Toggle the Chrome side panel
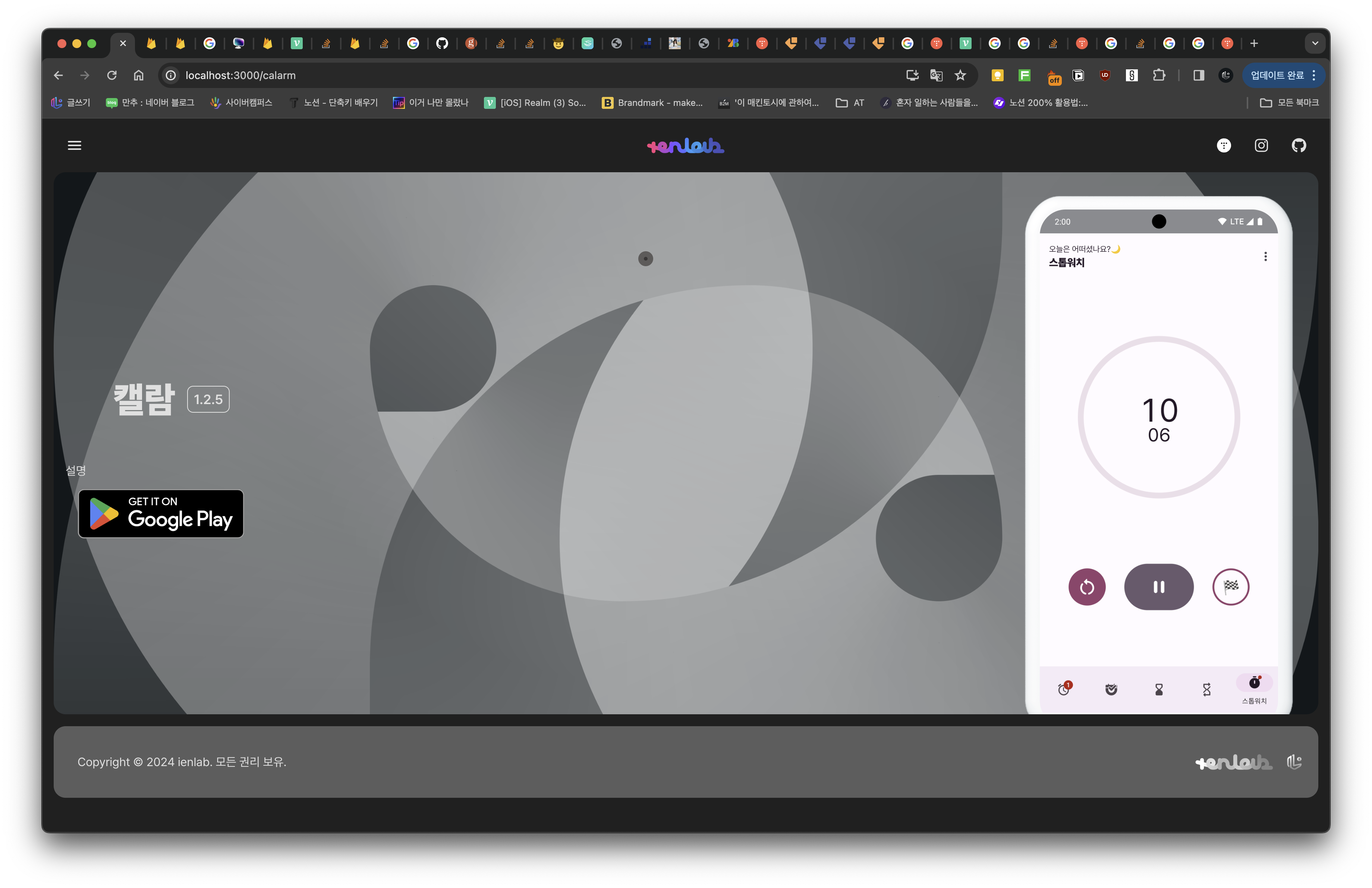Image resolution: width=1372 pixels, height=888 pixels. [1199, 75]
